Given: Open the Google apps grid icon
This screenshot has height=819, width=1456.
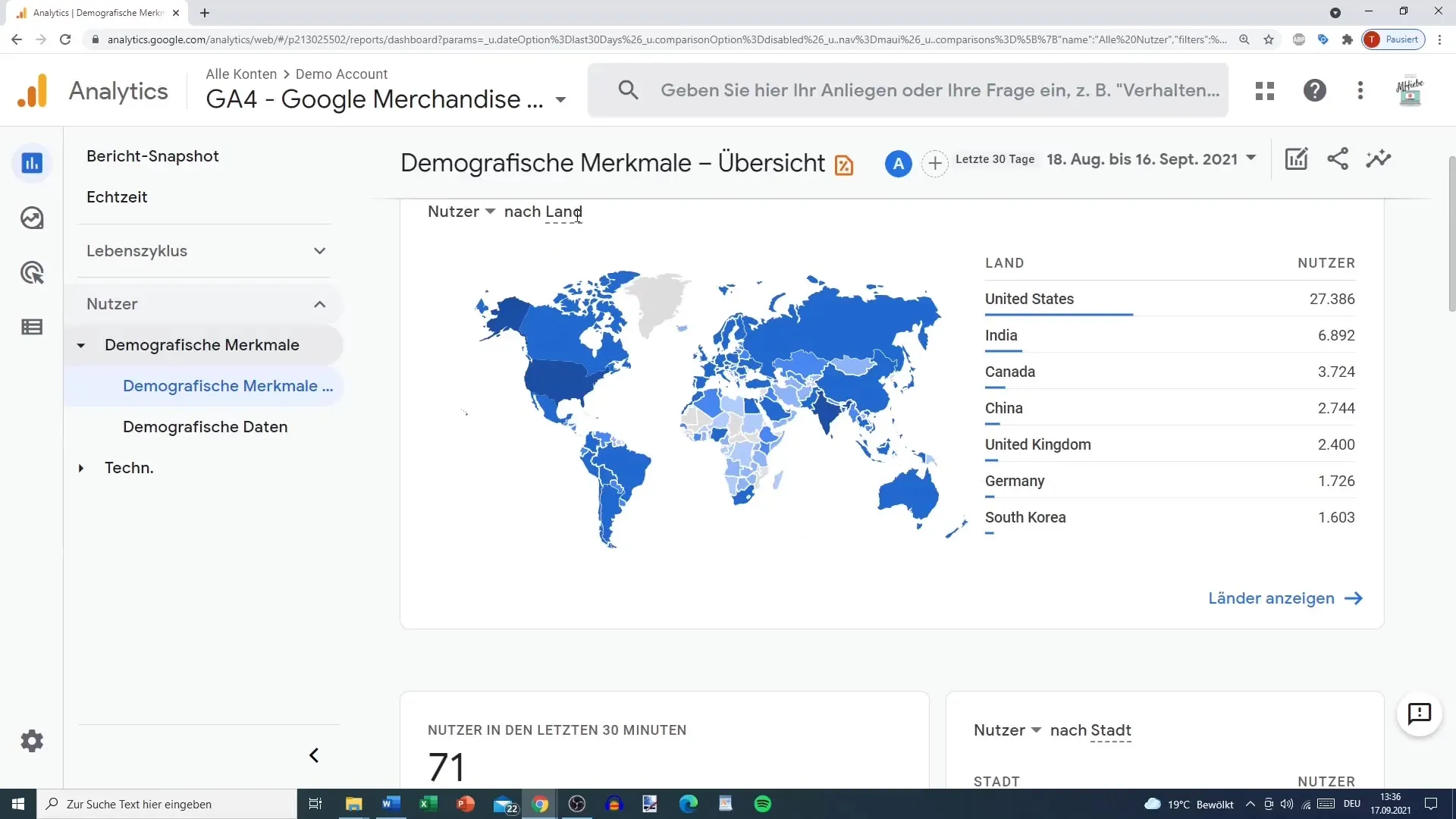Looking at the screenshot, I should click(x=1265, y=91).
